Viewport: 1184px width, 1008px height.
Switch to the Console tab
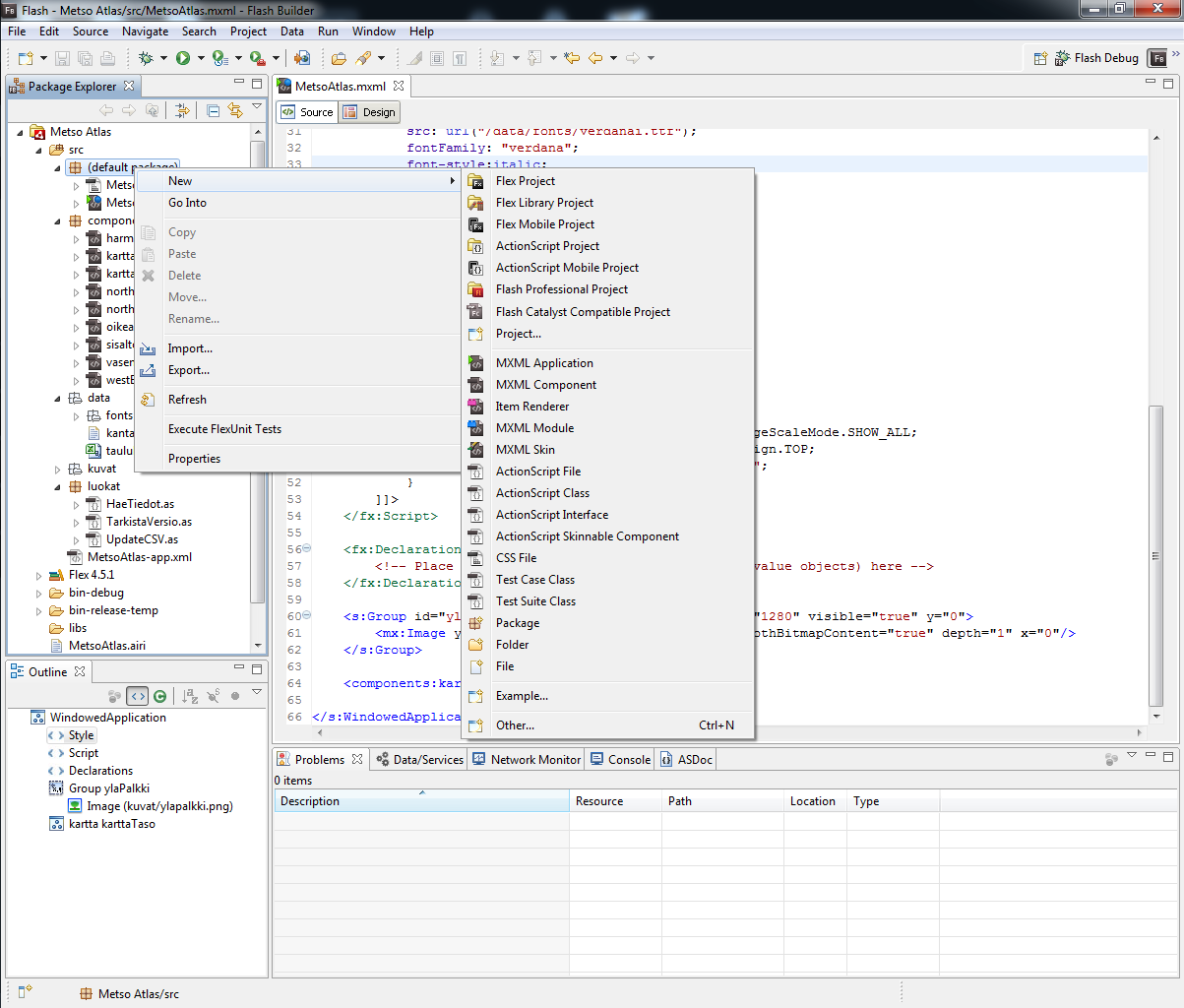tap(620, 760)
